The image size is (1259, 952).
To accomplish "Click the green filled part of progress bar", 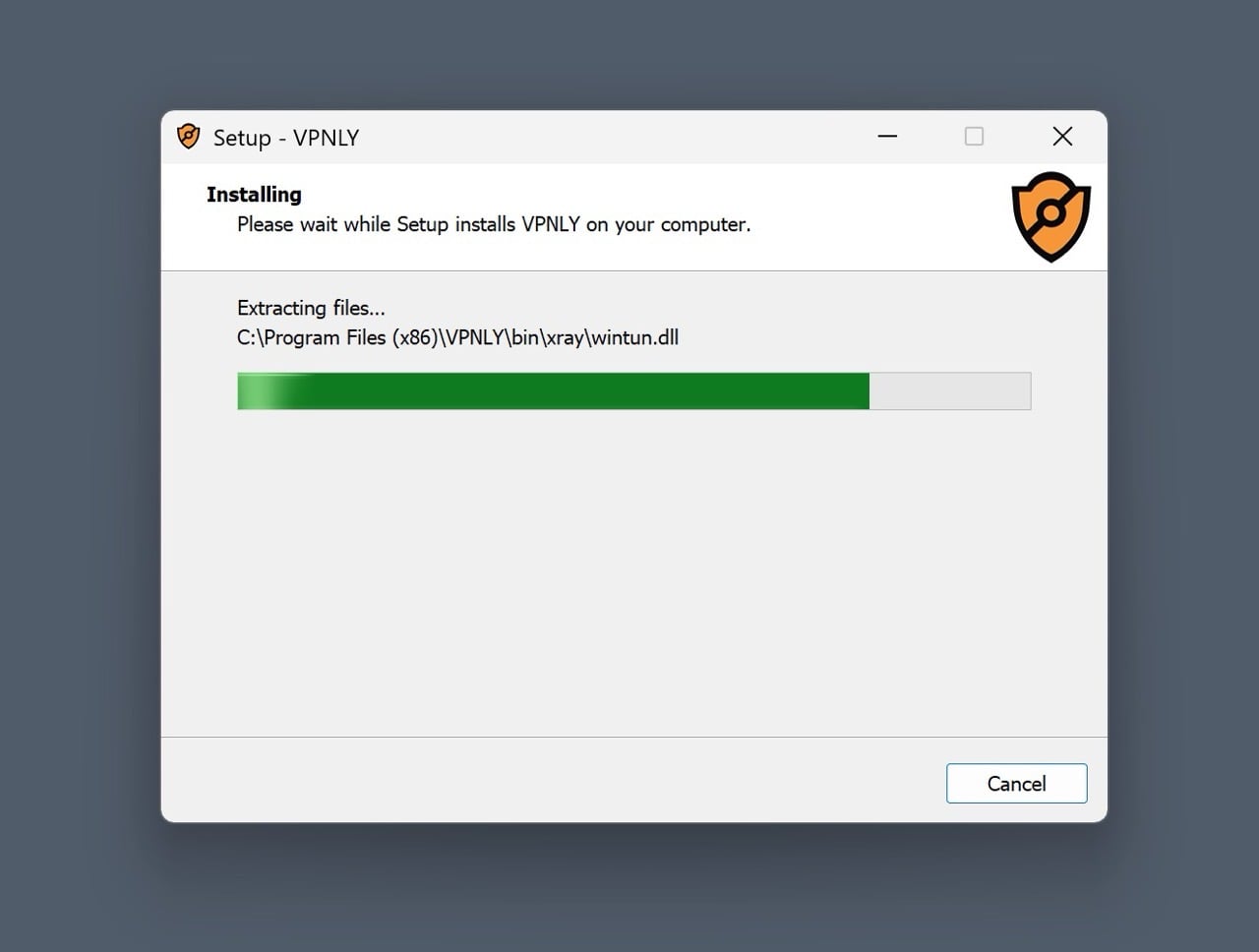I will 590,390.
